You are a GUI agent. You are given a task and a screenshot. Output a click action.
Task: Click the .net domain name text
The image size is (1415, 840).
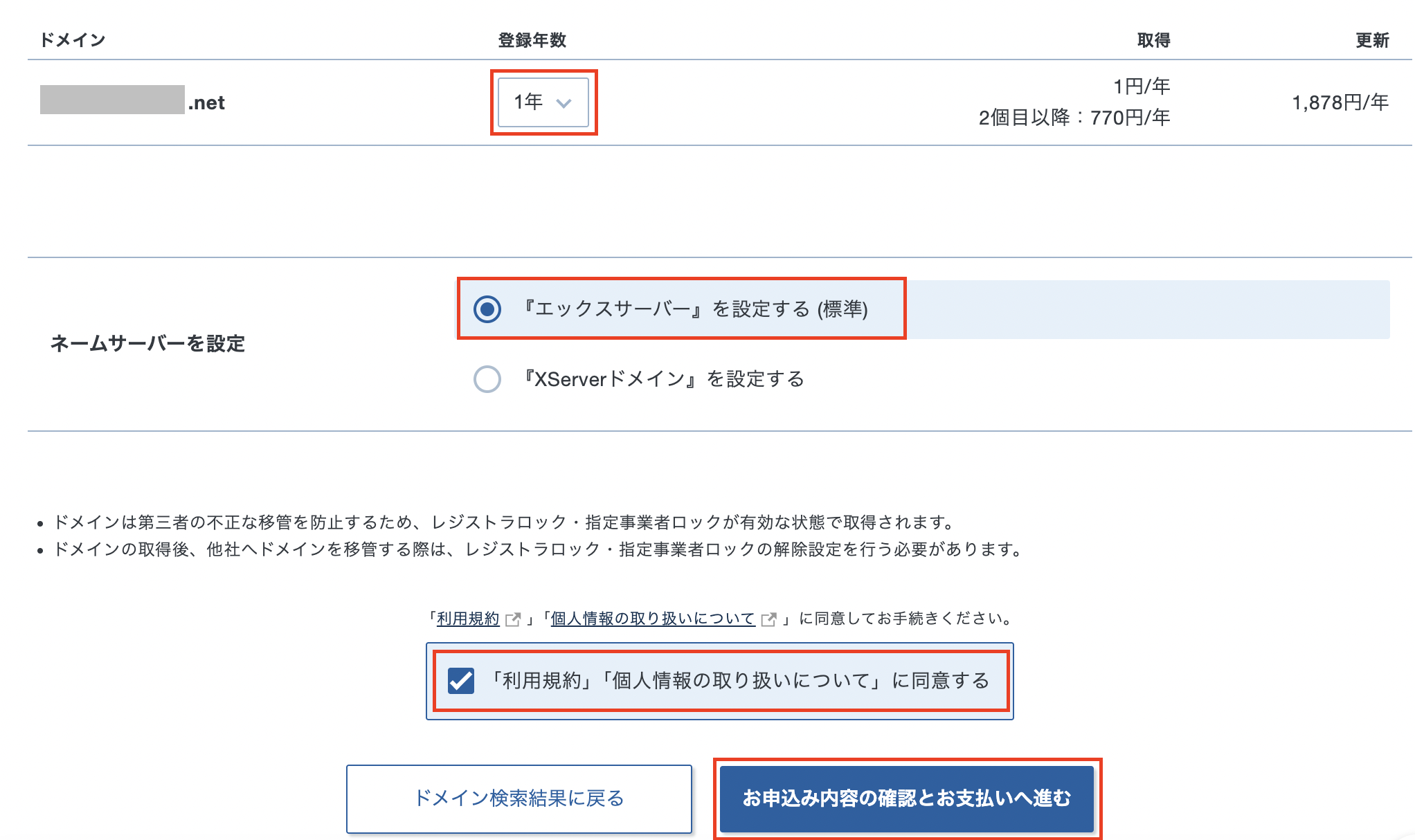tap(206, 103)
